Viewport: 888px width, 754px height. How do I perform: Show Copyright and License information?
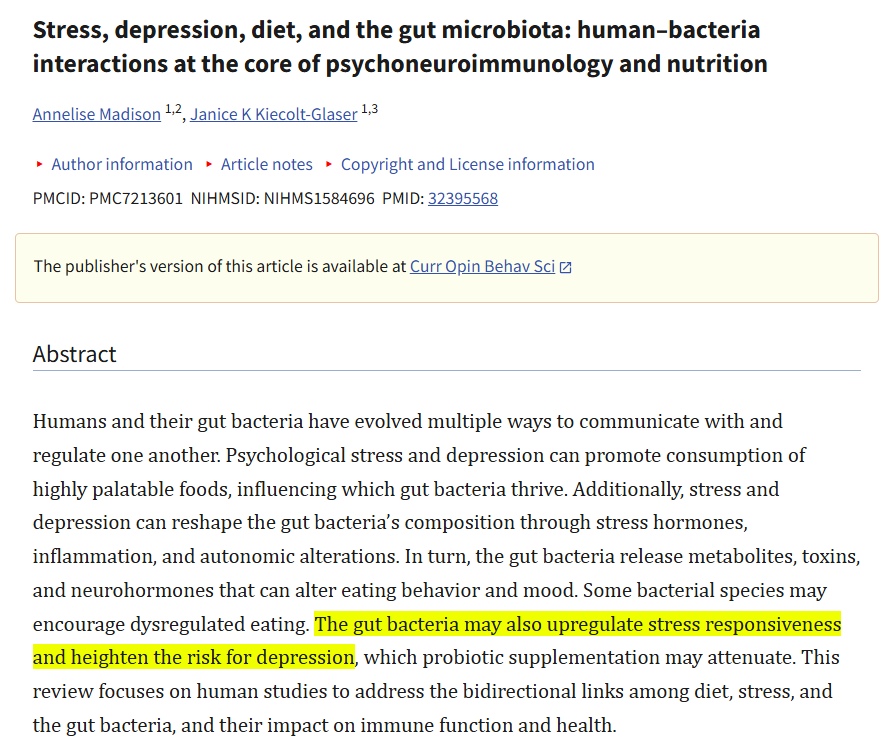point(467,165)
